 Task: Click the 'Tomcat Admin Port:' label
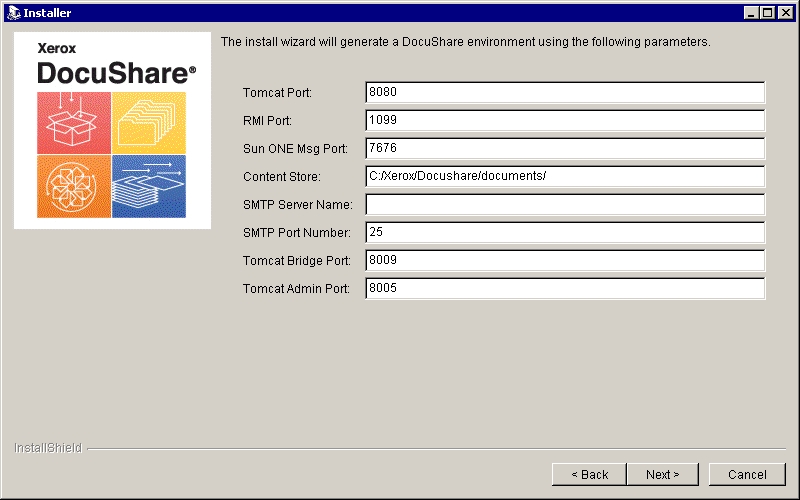click(296, 289)
